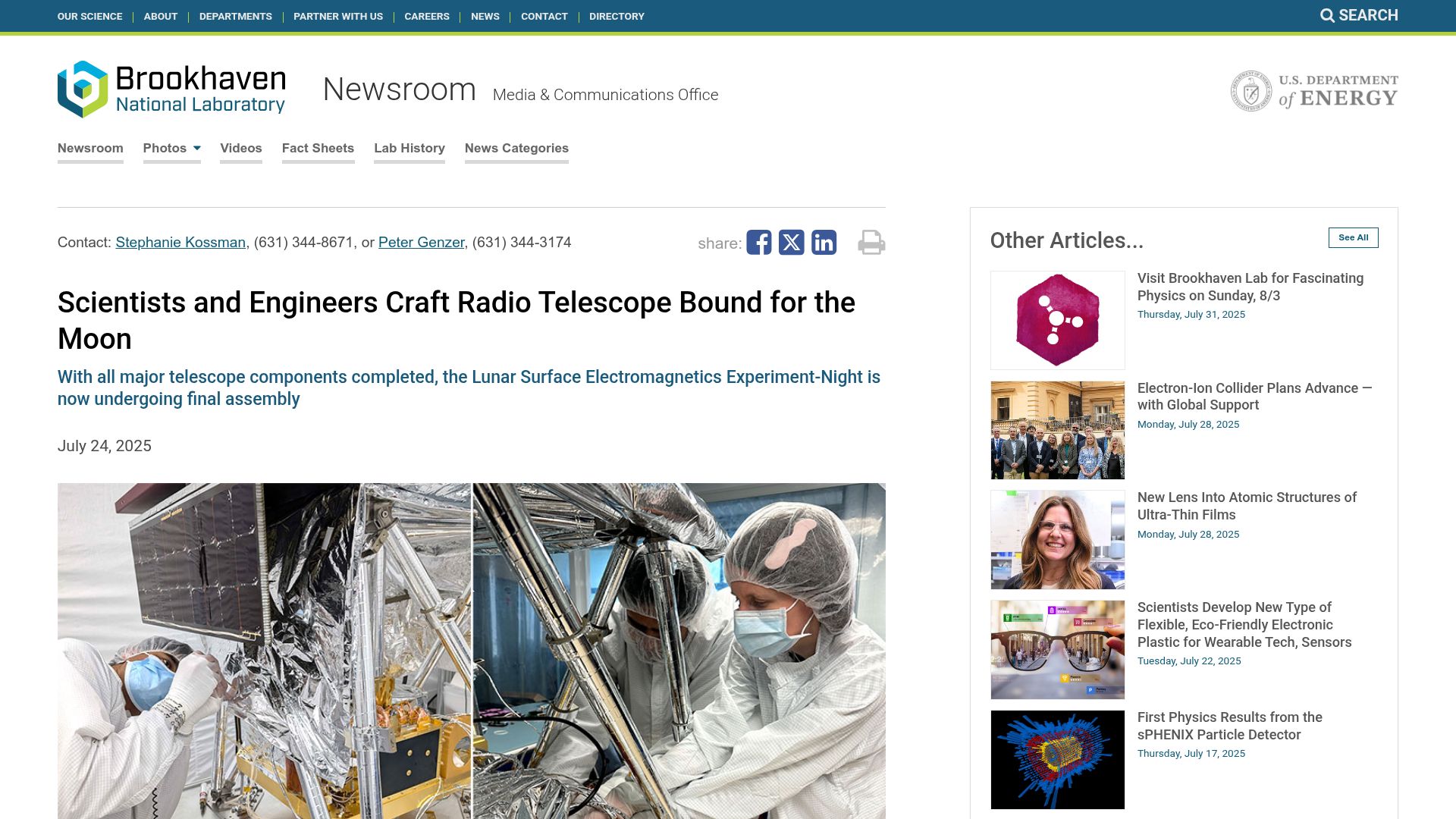Select the Videos tab

click(x=241, y=148)
